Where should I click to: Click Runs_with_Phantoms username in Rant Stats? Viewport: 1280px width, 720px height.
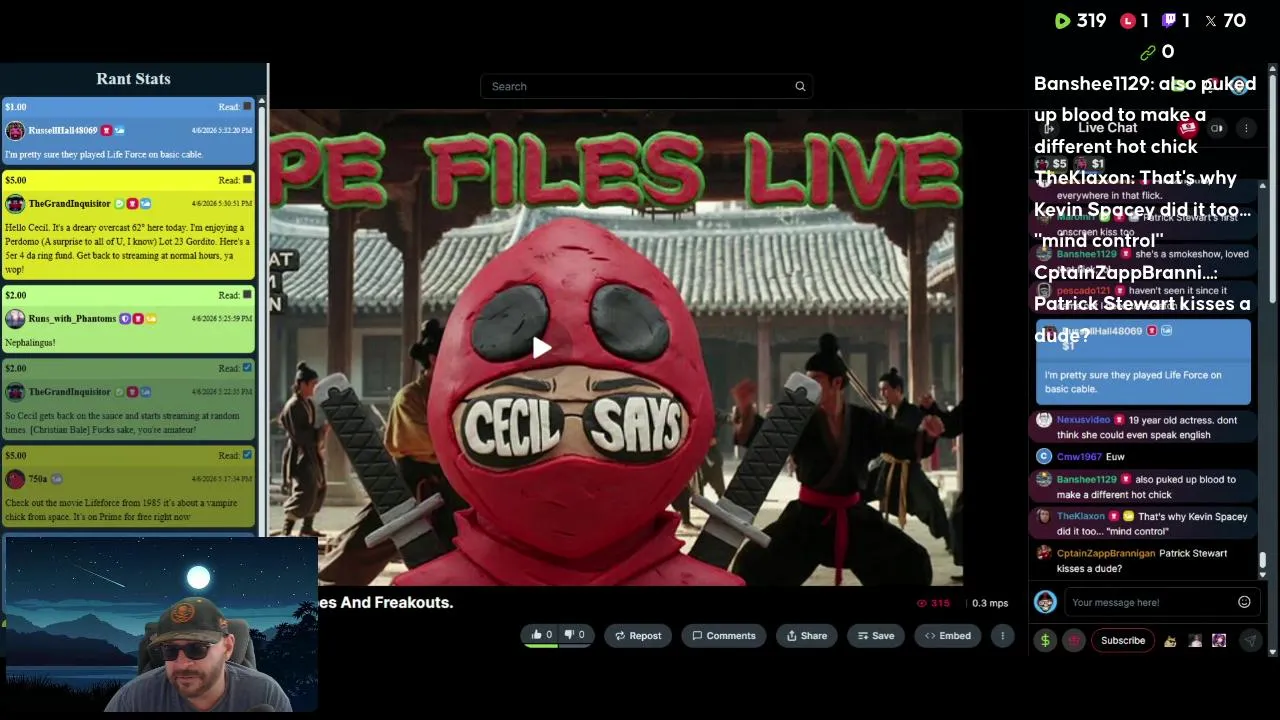[x=72, y=319]
